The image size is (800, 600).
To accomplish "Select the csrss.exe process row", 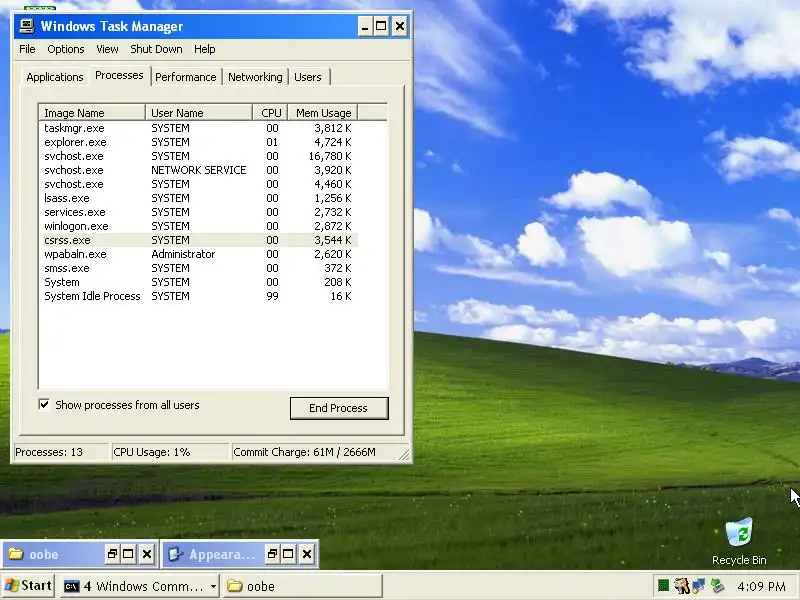I will 198,240.
